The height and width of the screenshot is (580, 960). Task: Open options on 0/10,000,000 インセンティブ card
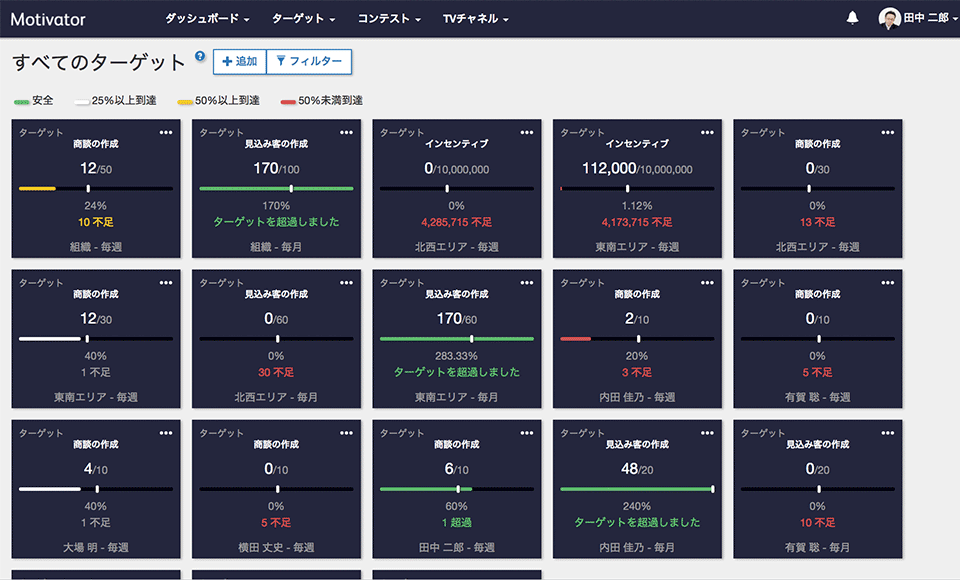click(527, 132)
